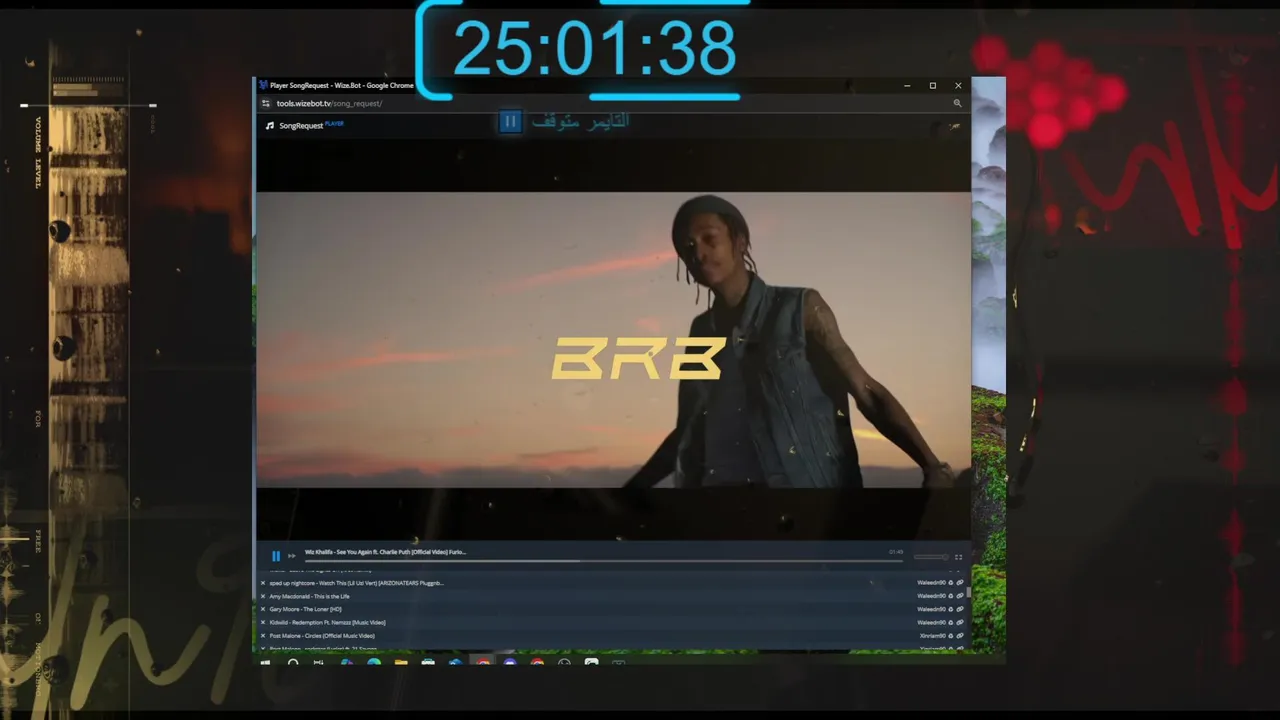
Task: Click round user icon in Post Malone - Circles row
Action: pos(951,636)
